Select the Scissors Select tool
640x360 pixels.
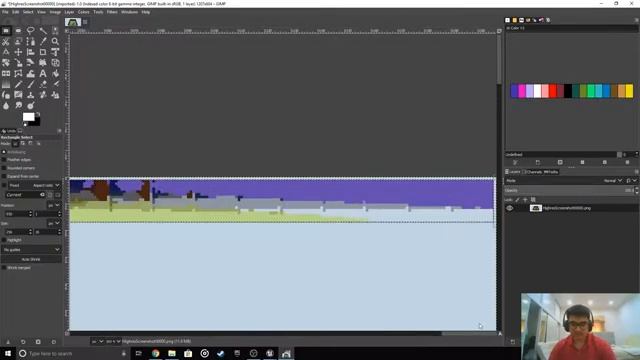[x=6, y=41]
